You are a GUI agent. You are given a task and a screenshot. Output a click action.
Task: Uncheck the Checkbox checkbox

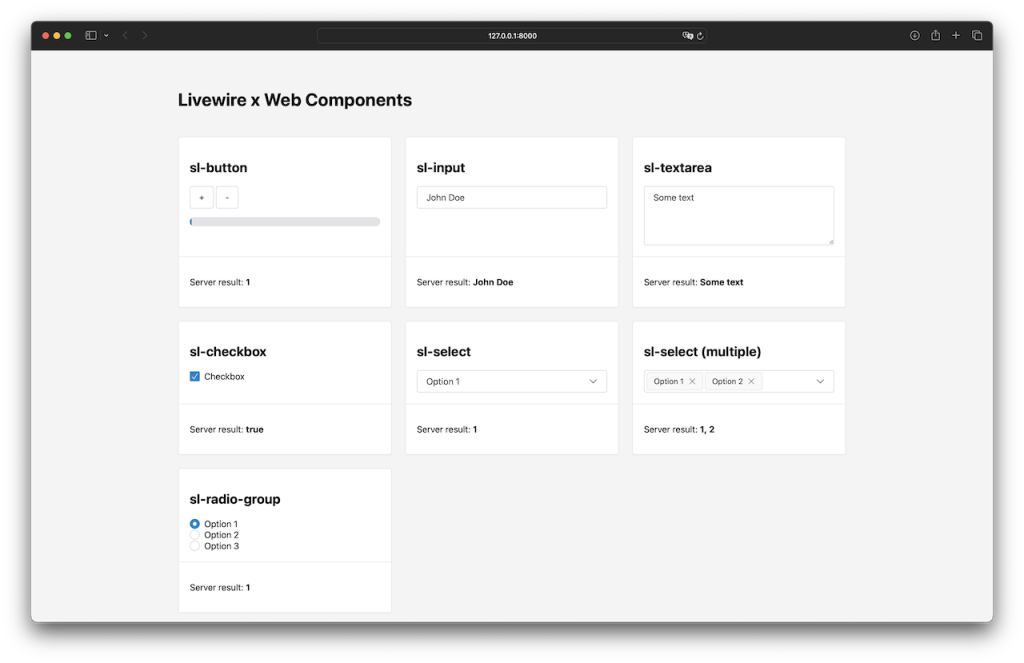(195, 376)
